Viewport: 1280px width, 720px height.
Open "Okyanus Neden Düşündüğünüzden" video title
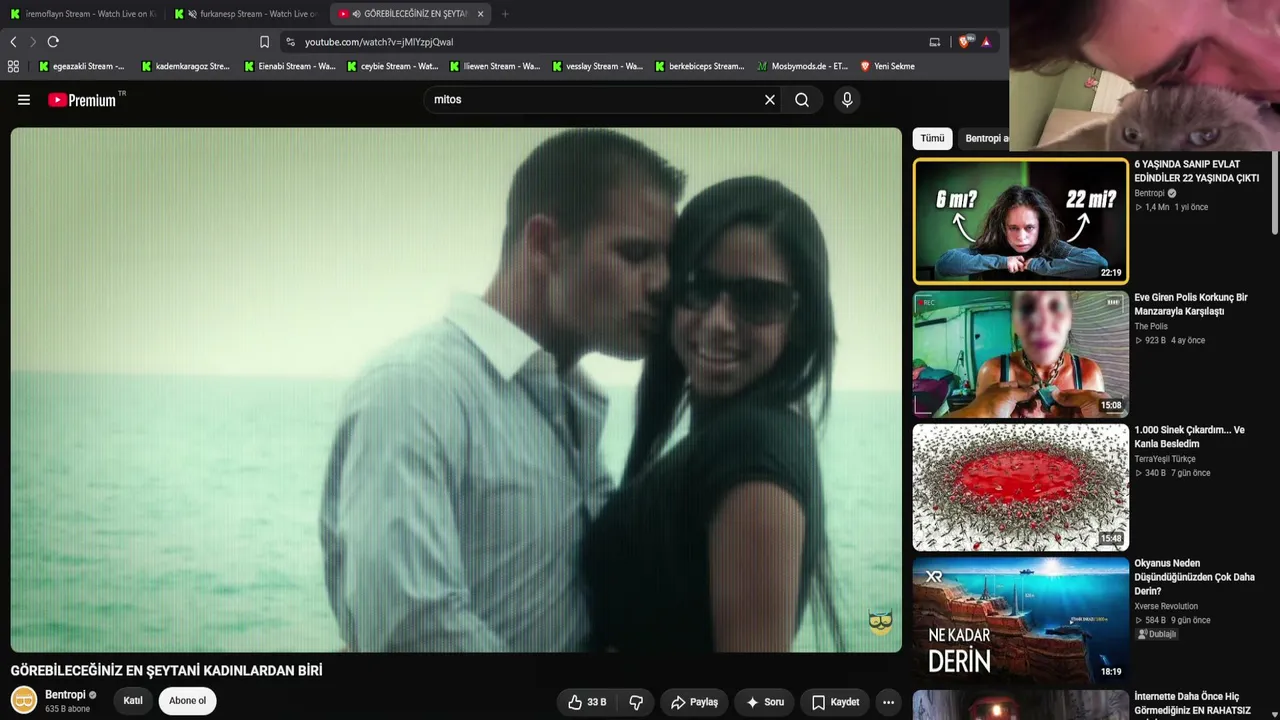pos(1194,577)
